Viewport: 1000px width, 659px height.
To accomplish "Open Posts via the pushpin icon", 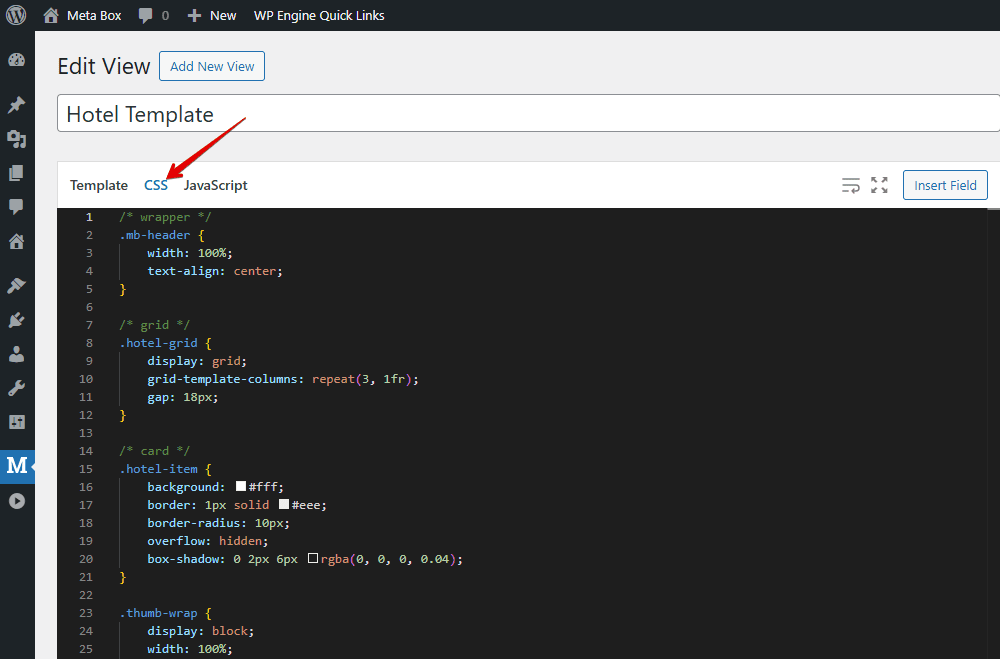I will point(16,104).
